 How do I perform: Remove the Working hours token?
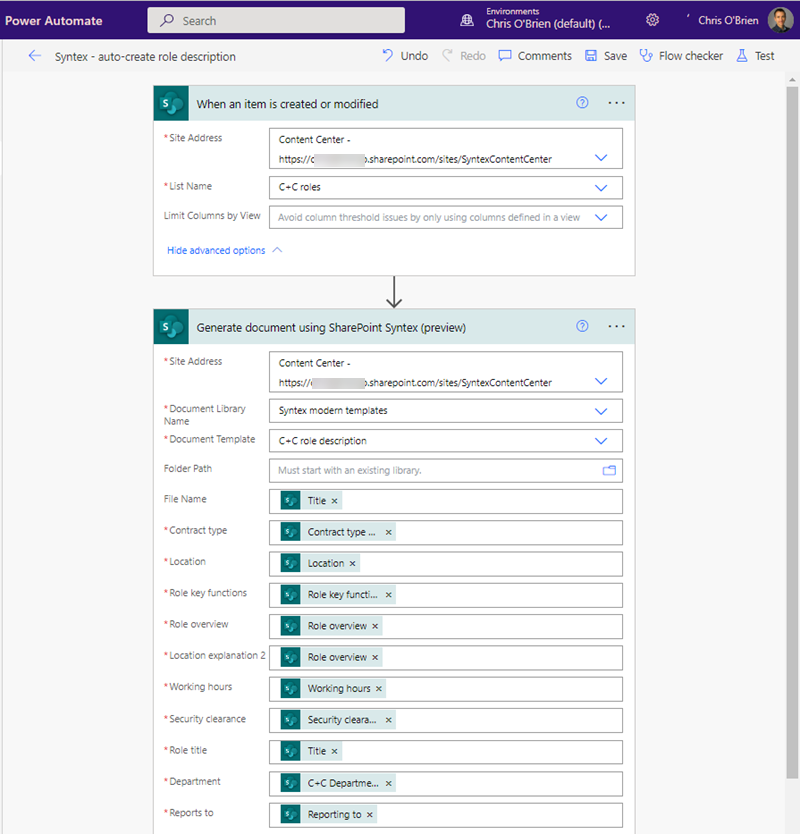[x=379, y=689]
